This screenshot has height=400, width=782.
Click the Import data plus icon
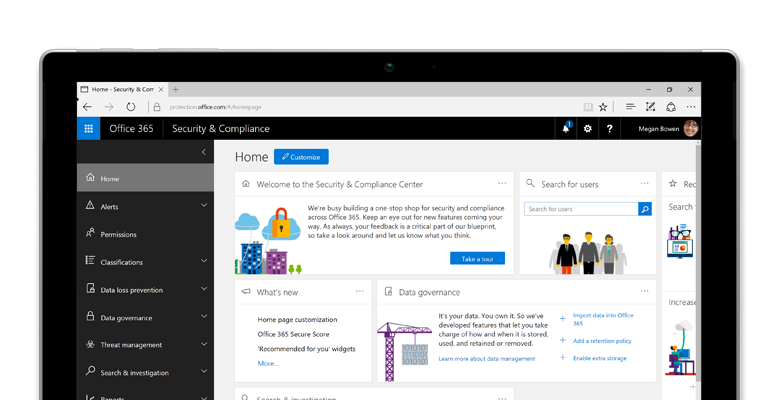tap(563, 319)
